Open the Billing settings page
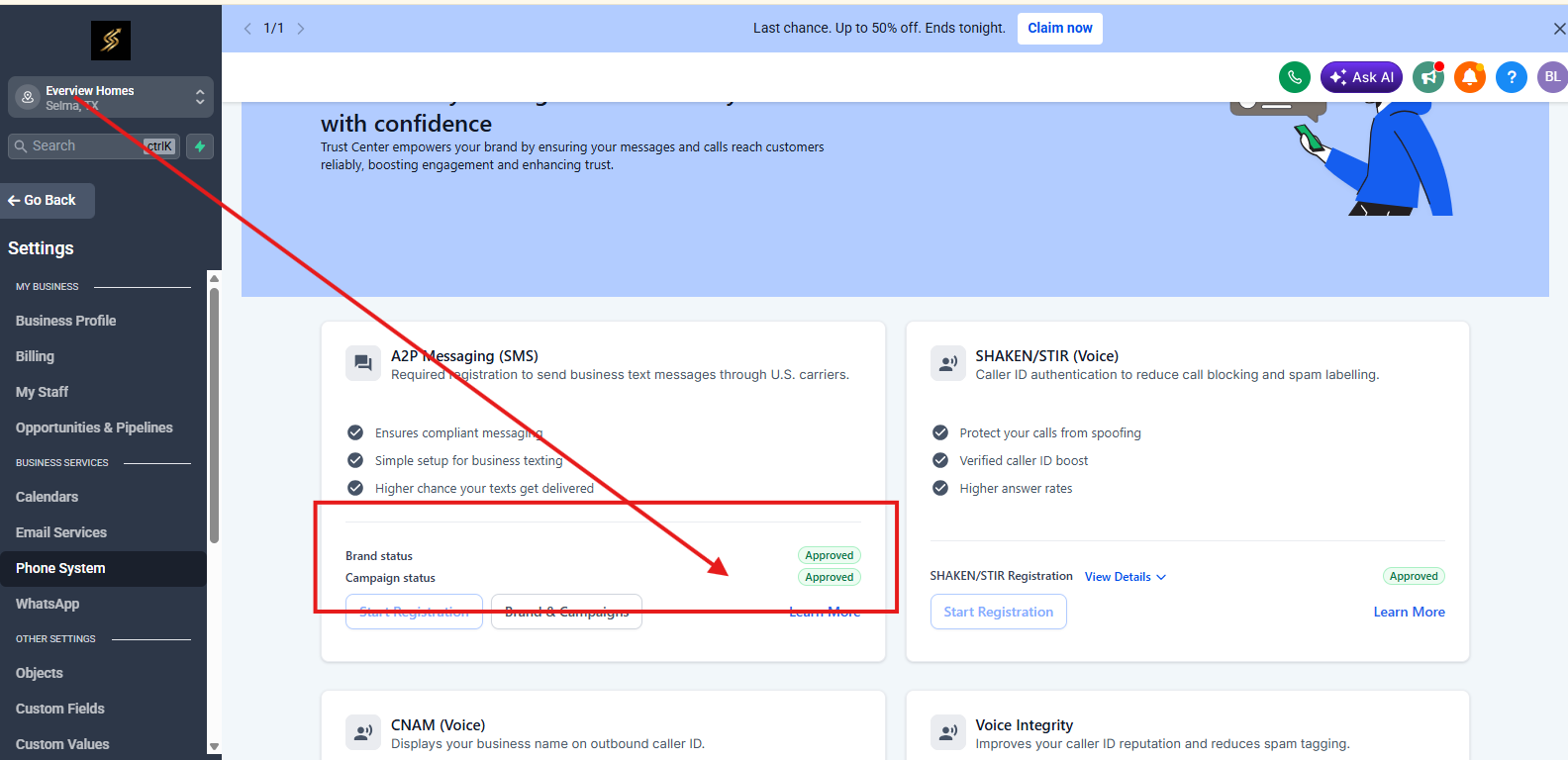The image size is (1568, 760). (35, 356)
